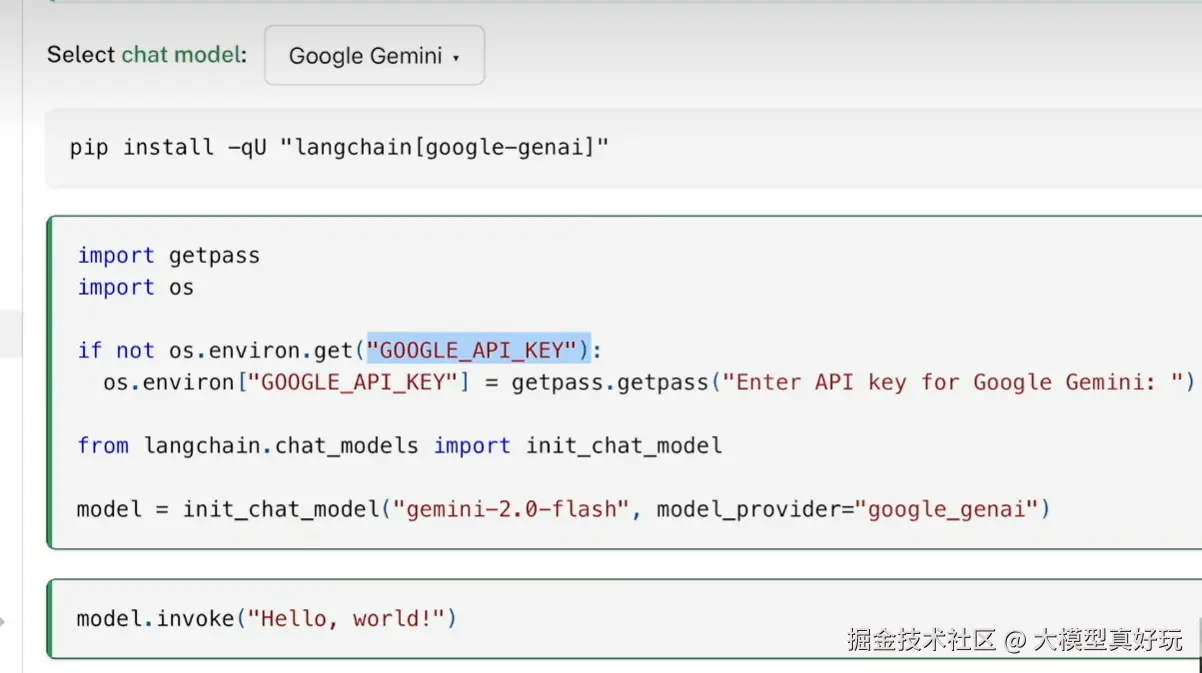Click 'os.environ["GOOGLE_API_KEY"]' on the assignment line

pyautogui.click(x=287, y=382)
